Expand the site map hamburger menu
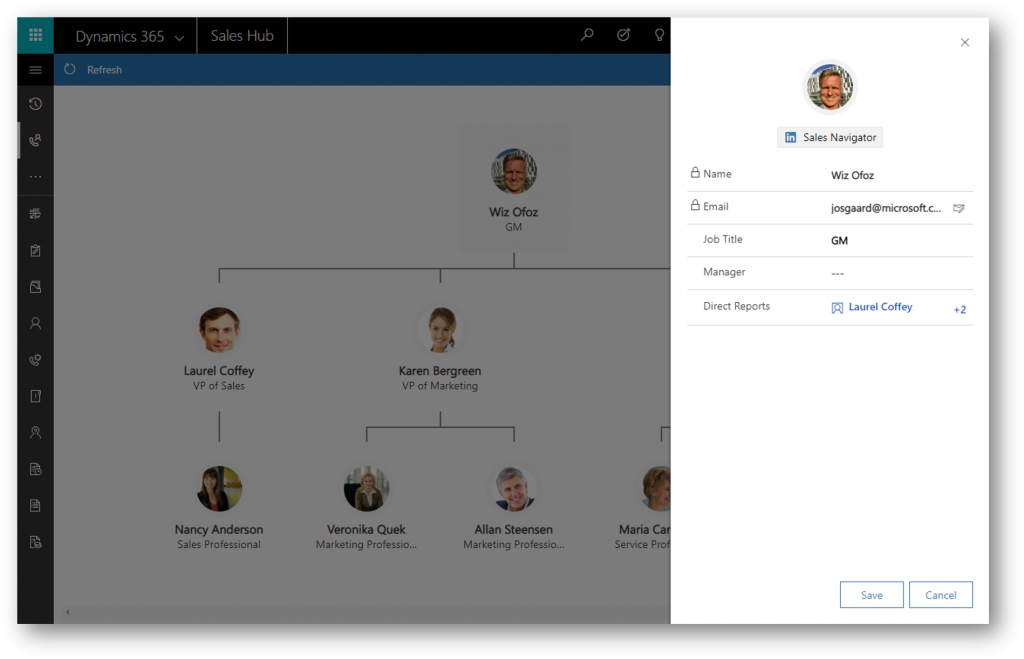Screen dimensions: 1024x659 point(35,70)
